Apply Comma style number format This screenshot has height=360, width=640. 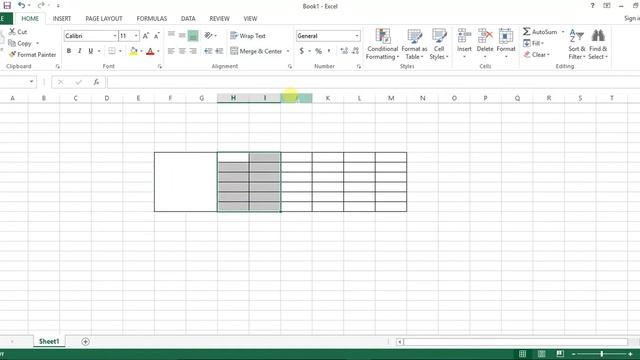coord(329,51)
